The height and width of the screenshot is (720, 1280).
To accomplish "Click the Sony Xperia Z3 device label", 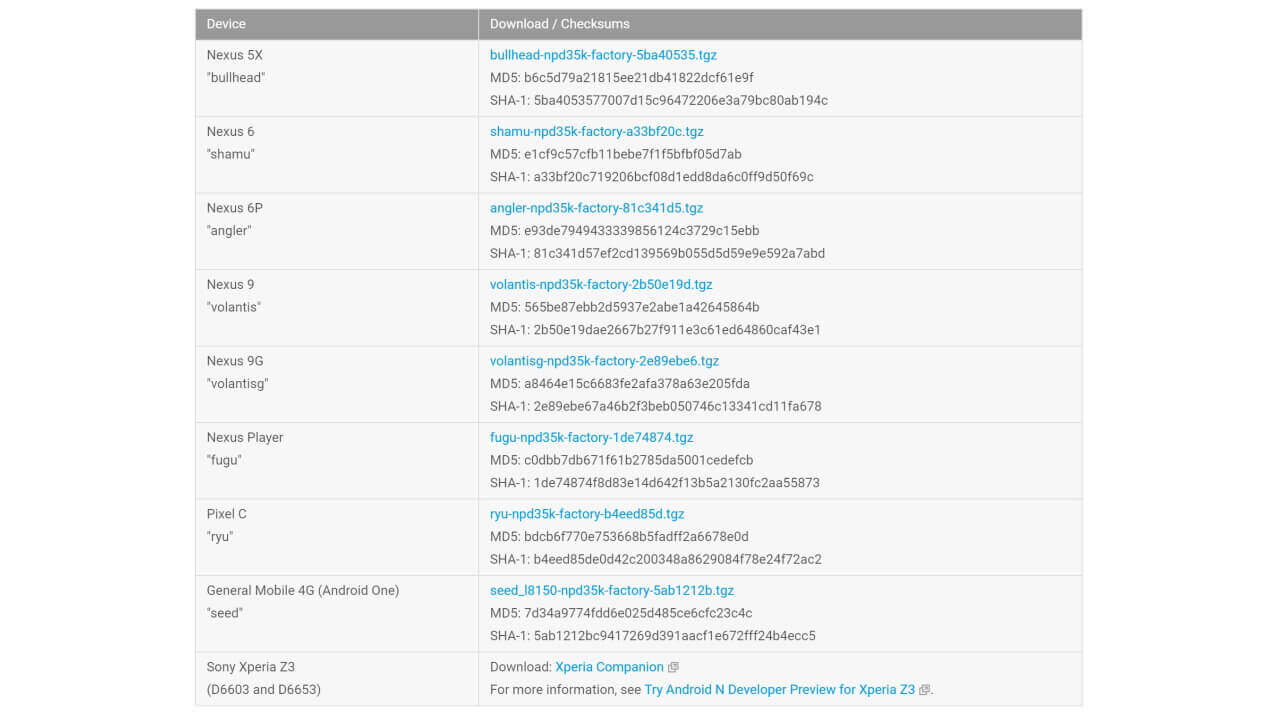I will [x=250, y=667].
